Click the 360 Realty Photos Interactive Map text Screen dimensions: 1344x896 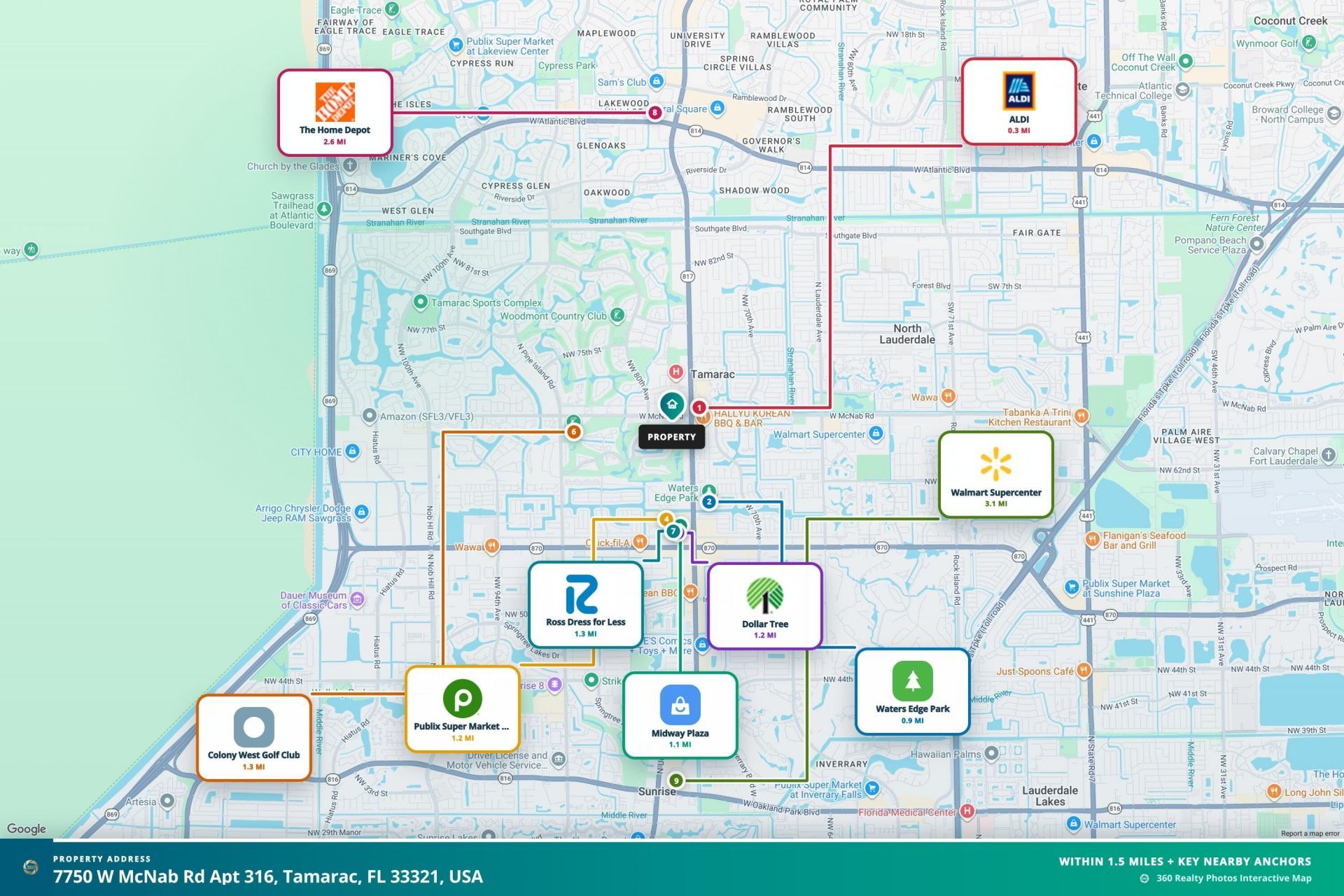pos(1233,878)
